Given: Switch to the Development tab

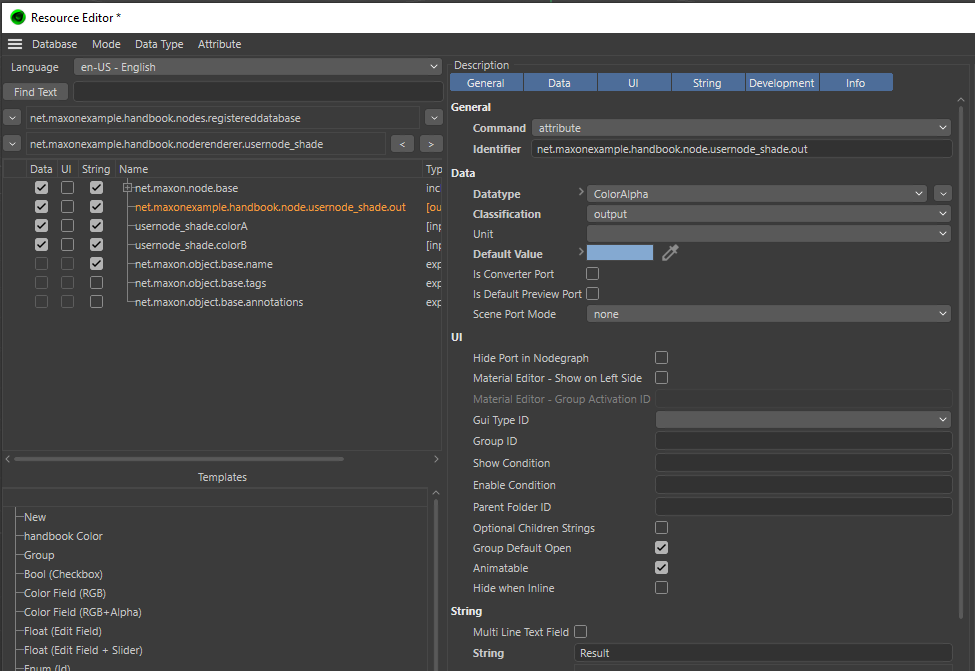Looking at the screenshot, I should coord(781,83).
